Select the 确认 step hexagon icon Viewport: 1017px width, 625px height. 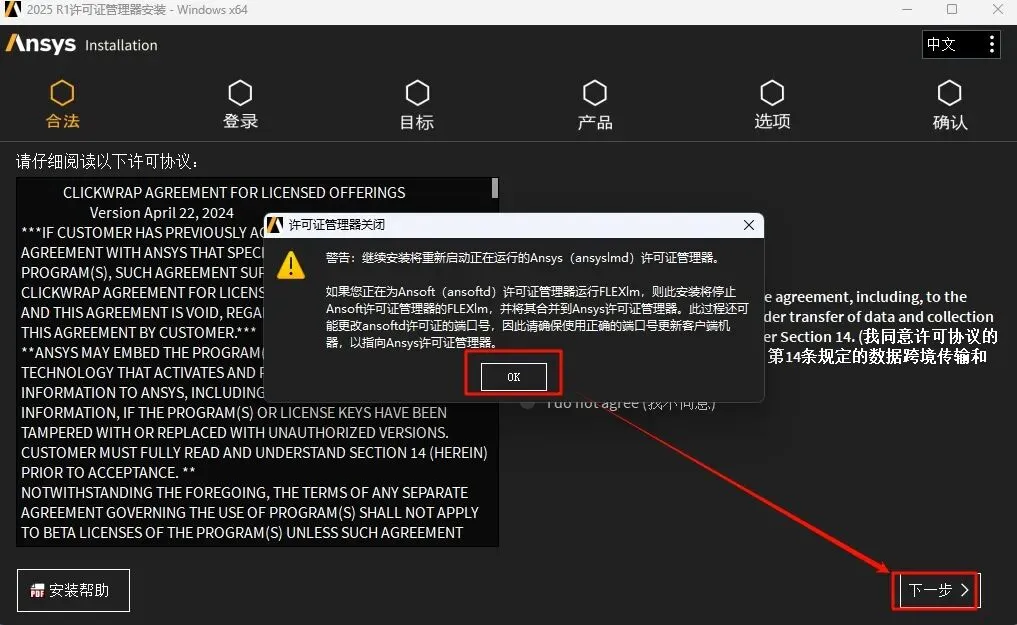coord(950,93)
